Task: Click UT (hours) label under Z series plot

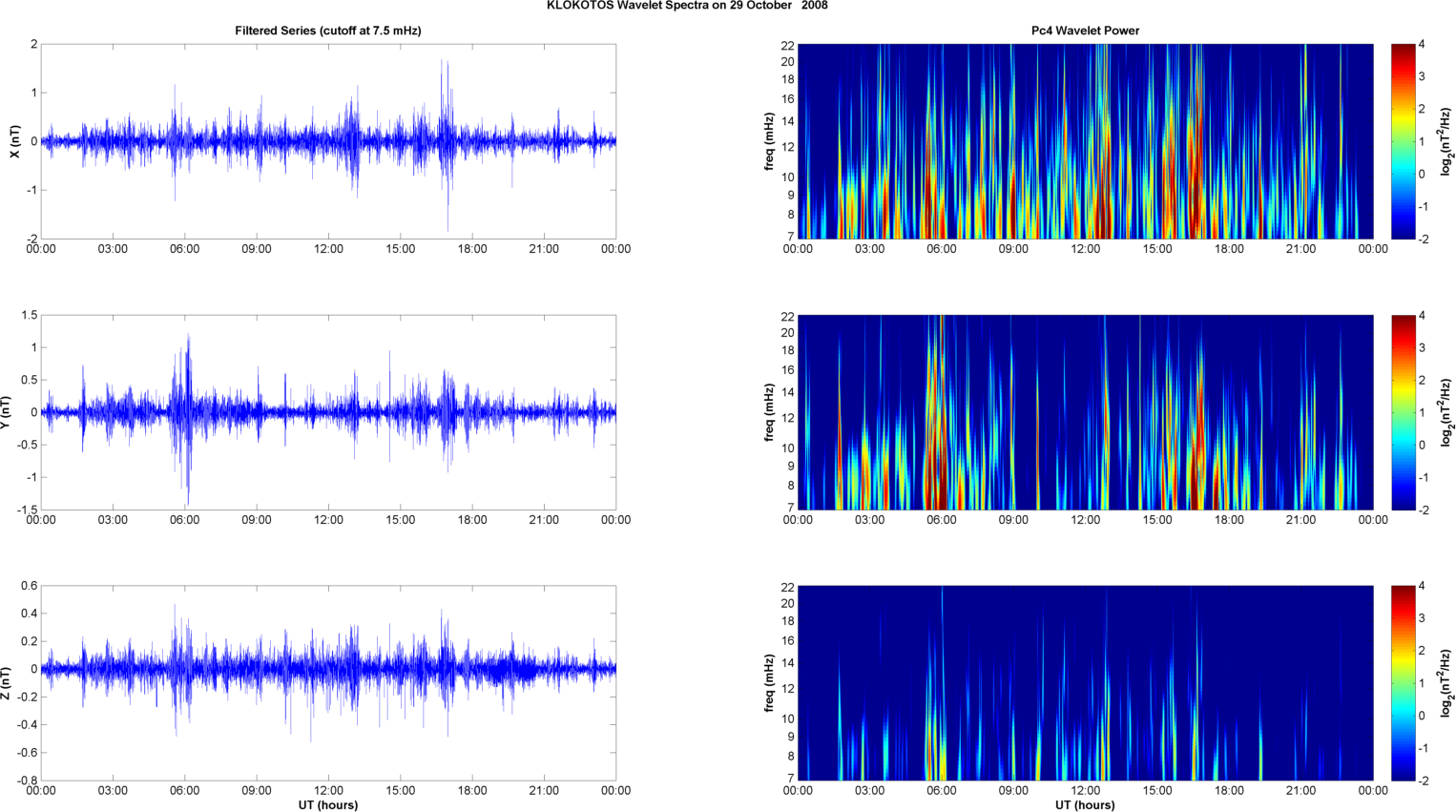Action: (327, 804)
